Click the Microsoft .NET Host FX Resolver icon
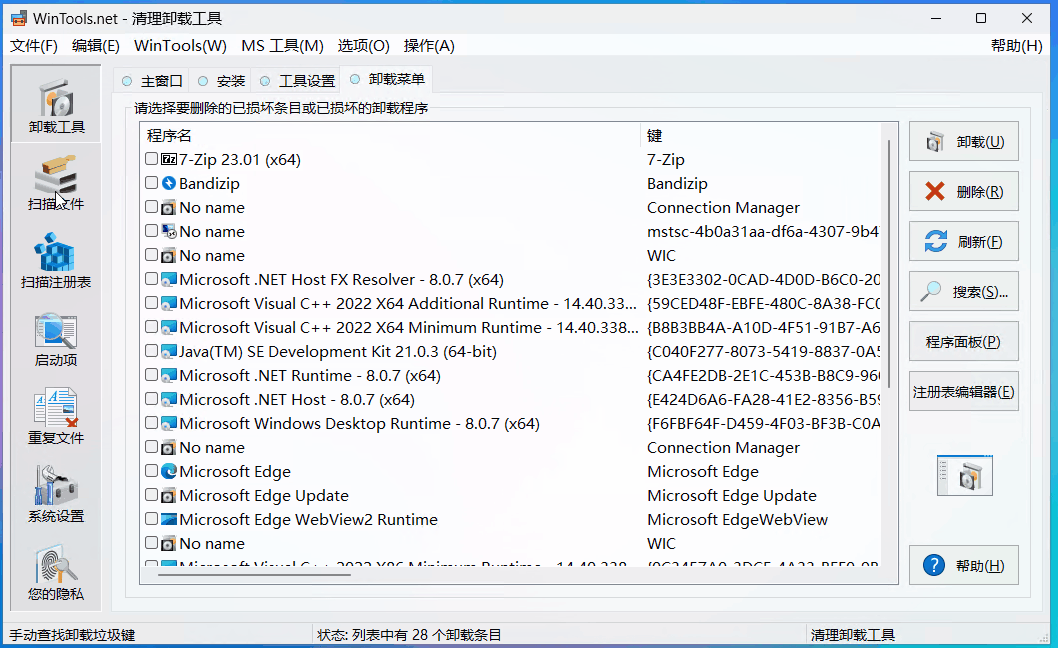The image size is (1058, 648). (x=169, y=279)
